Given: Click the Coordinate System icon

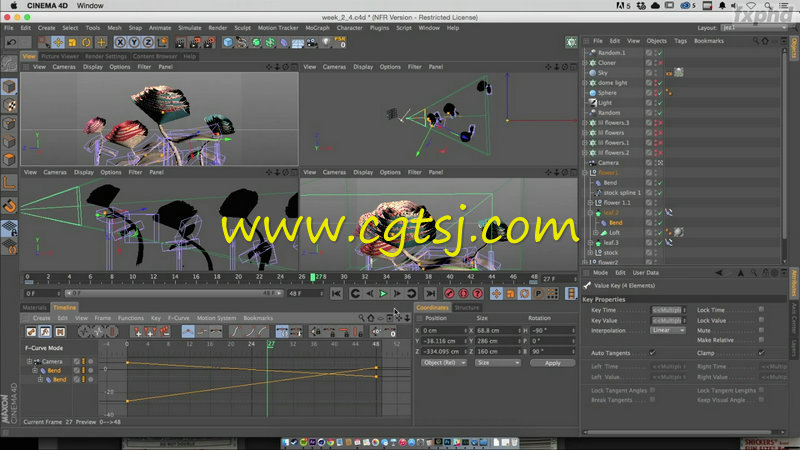Looking at the screenshot, I should (x=163, y=43).
